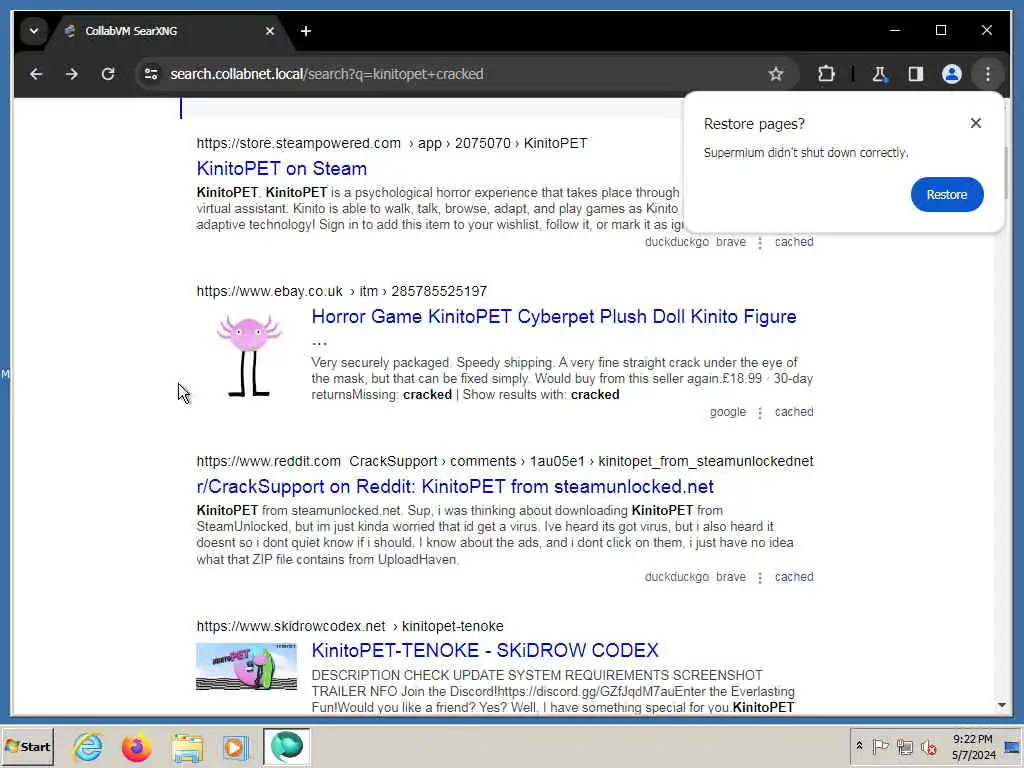Open site information icon in address bar
Screen dimensions: 1024x768
point(151,74)
